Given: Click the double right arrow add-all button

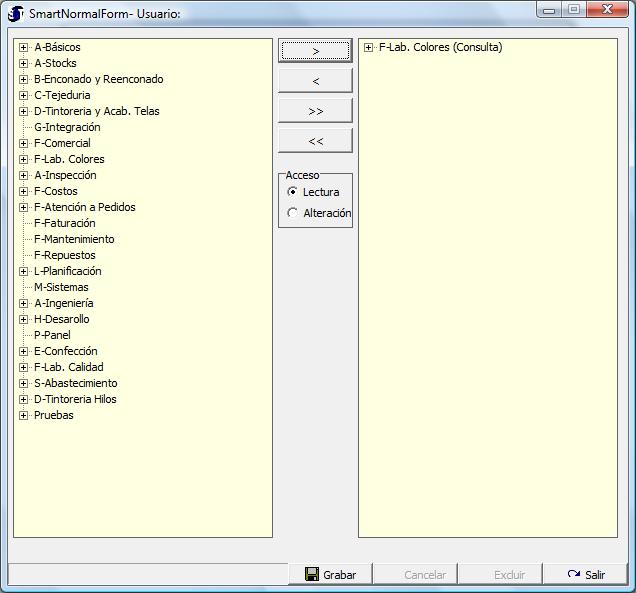Looking at the screenshot, I should tap(315, 111).
